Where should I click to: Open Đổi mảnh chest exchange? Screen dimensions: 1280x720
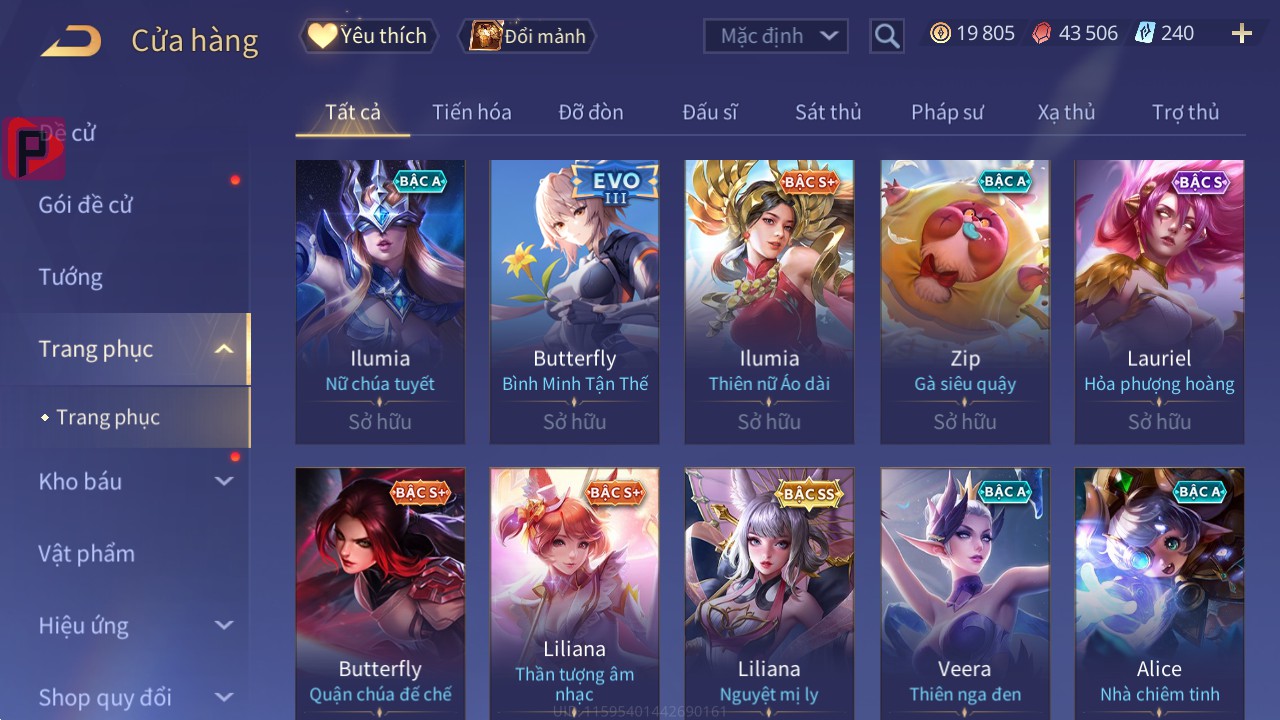point(527,36)
